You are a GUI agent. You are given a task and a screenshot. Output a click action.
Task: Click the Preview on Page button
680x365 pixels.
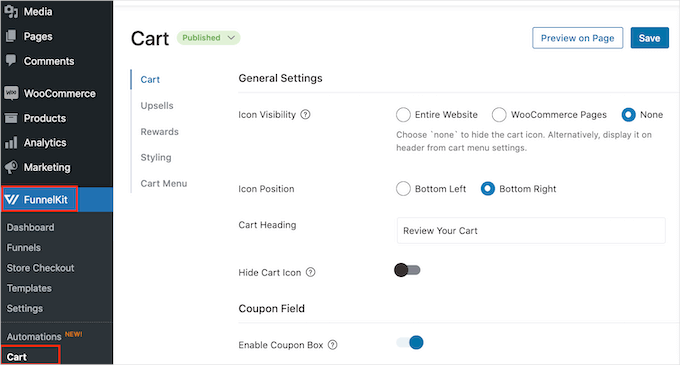coord(577,38)
